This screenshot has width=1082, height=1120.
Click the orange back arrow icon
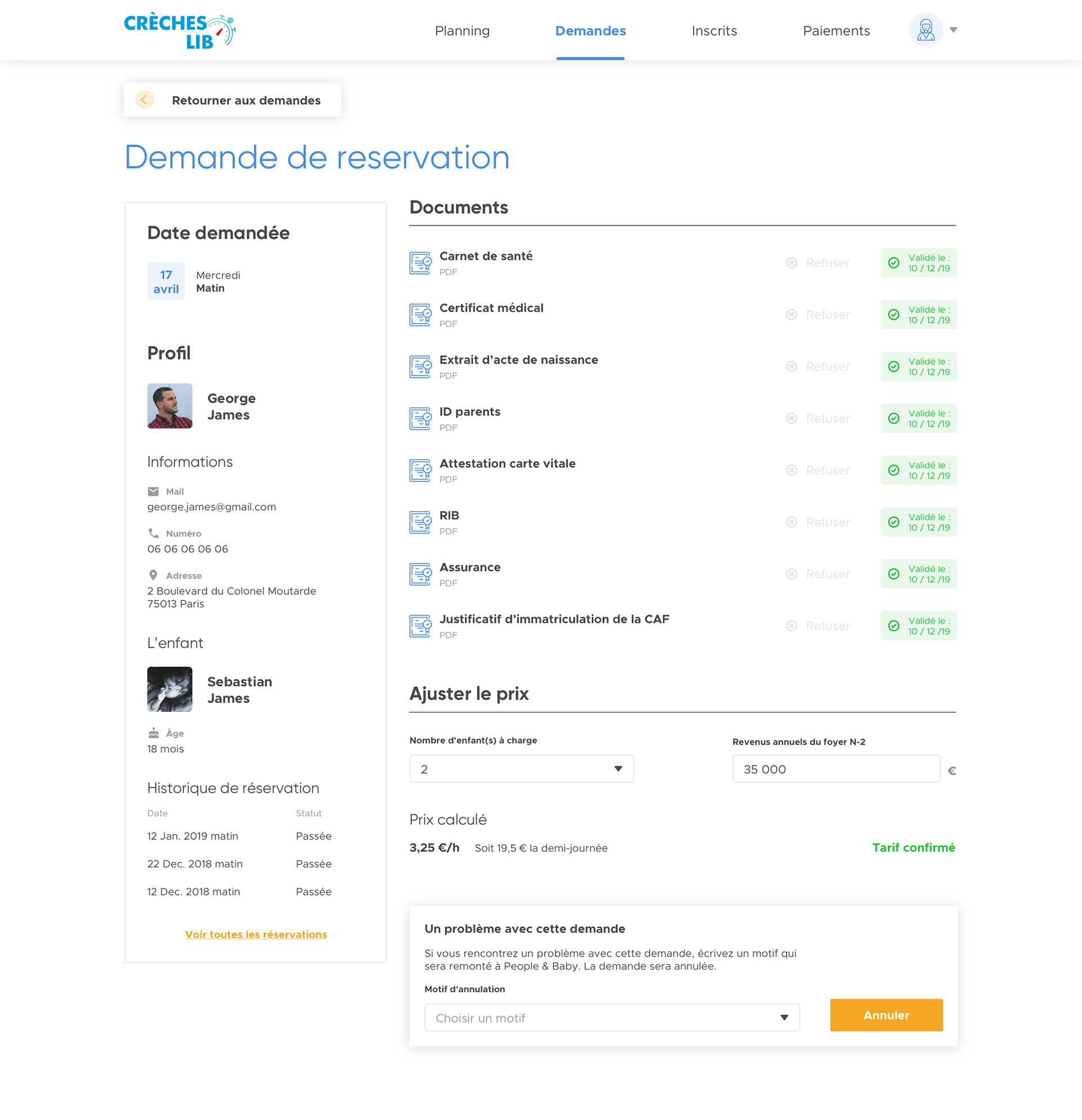point(144,100)
